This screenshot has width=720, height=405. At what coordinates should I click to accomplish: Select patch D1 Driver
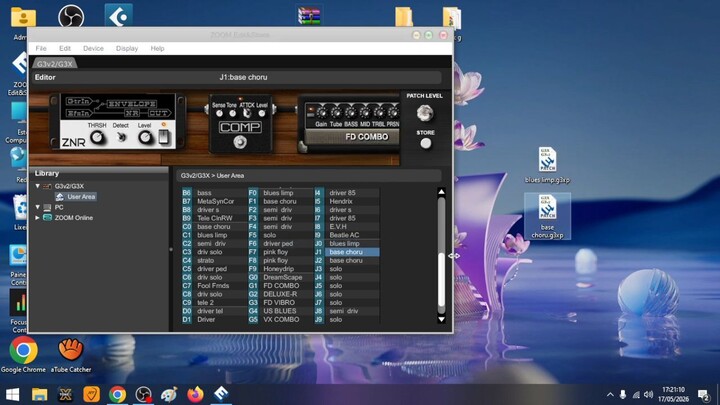click(x=215, y=319)
